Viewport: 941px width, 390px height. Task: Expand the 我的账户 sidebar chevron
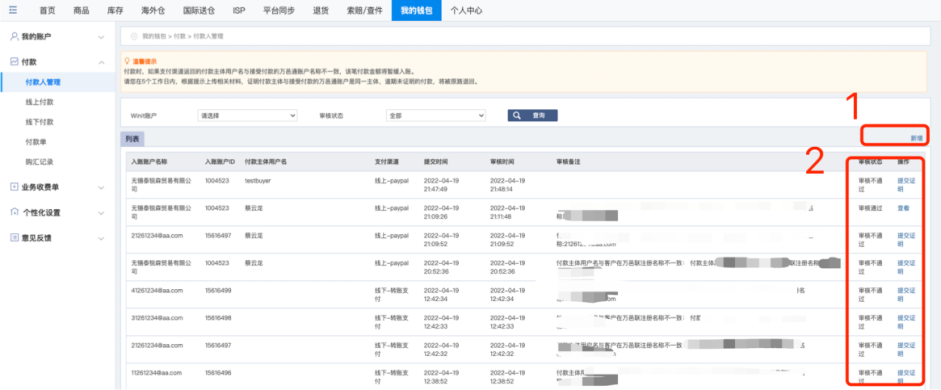(101, 37)
